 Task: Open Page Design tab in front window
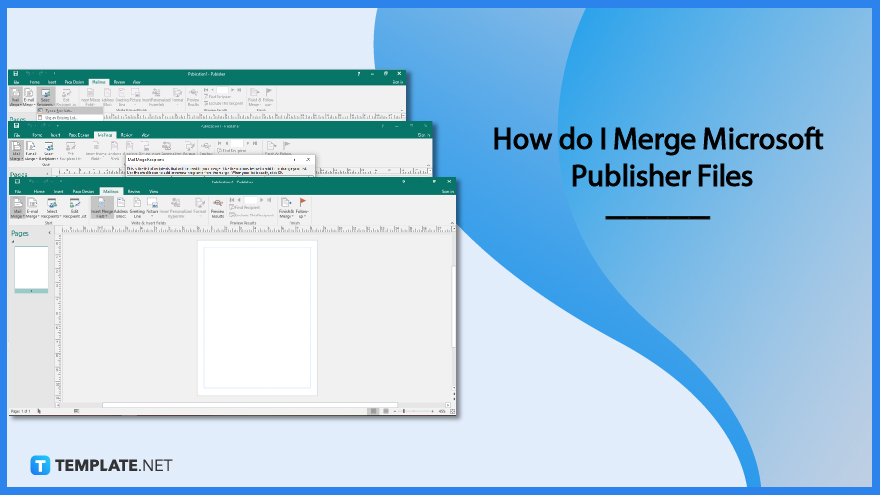[x=83, y=191]
